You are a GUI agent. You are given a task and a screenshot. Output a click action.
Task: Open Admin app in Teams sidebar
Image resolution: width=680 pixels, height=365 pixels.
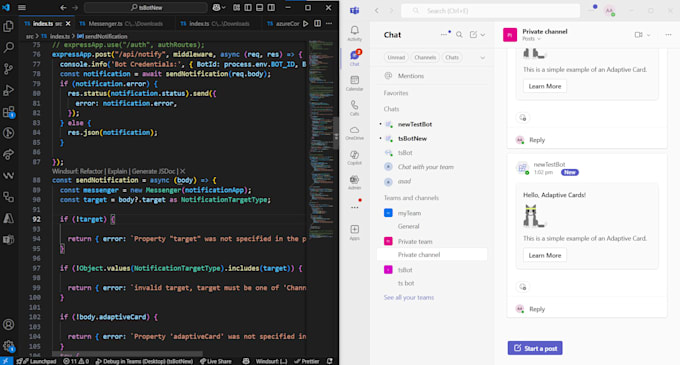tap(354, 182)
